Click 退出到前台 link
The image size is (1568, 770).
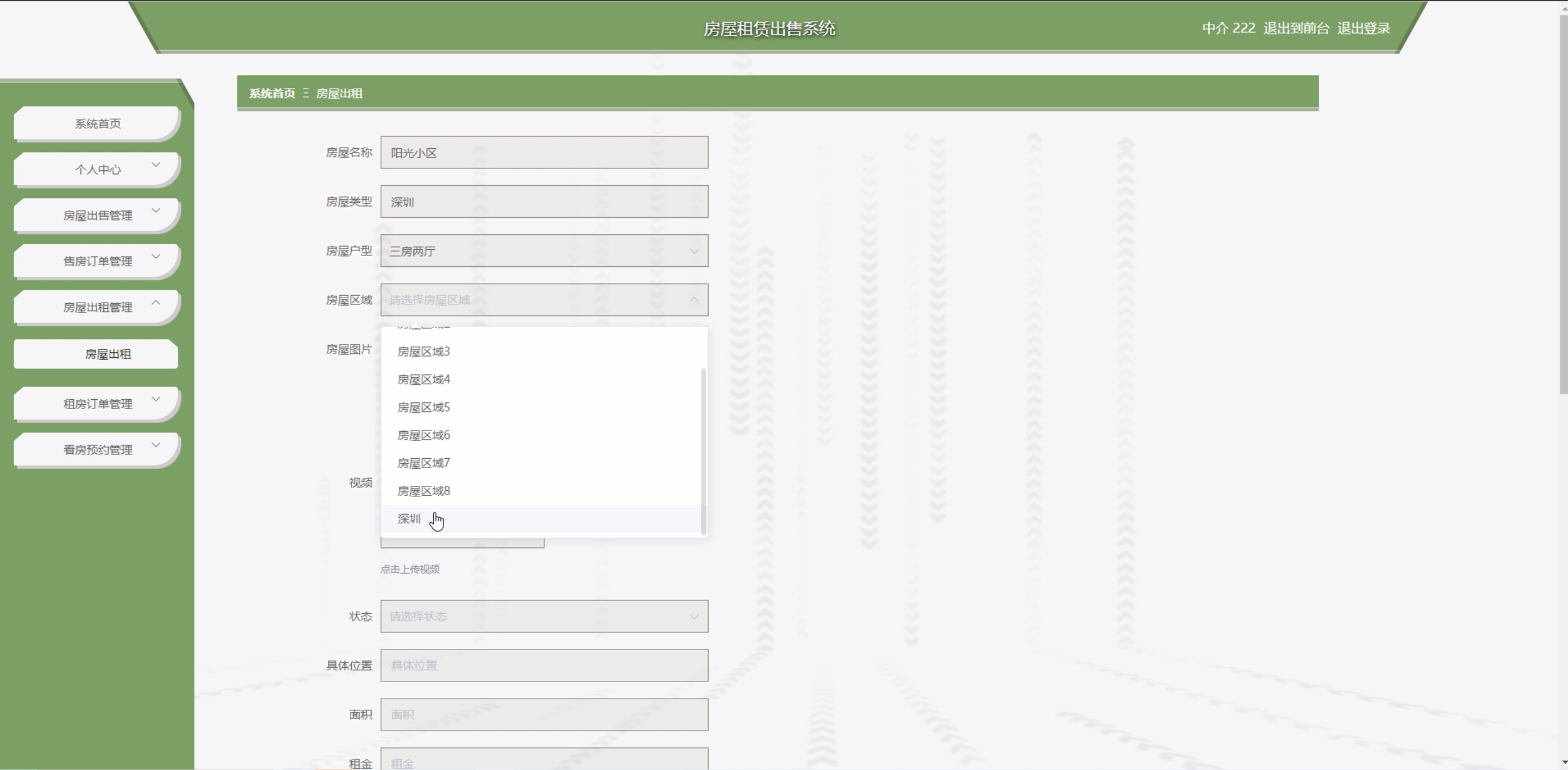tap(1295, 28)
